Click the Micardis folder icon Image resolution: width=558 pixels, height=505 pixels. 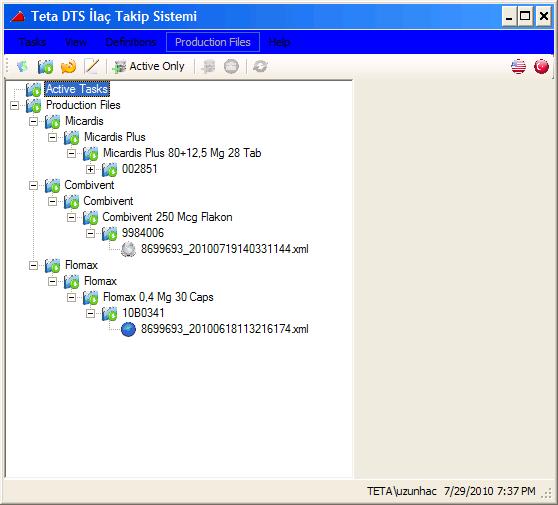coord(53,121)
